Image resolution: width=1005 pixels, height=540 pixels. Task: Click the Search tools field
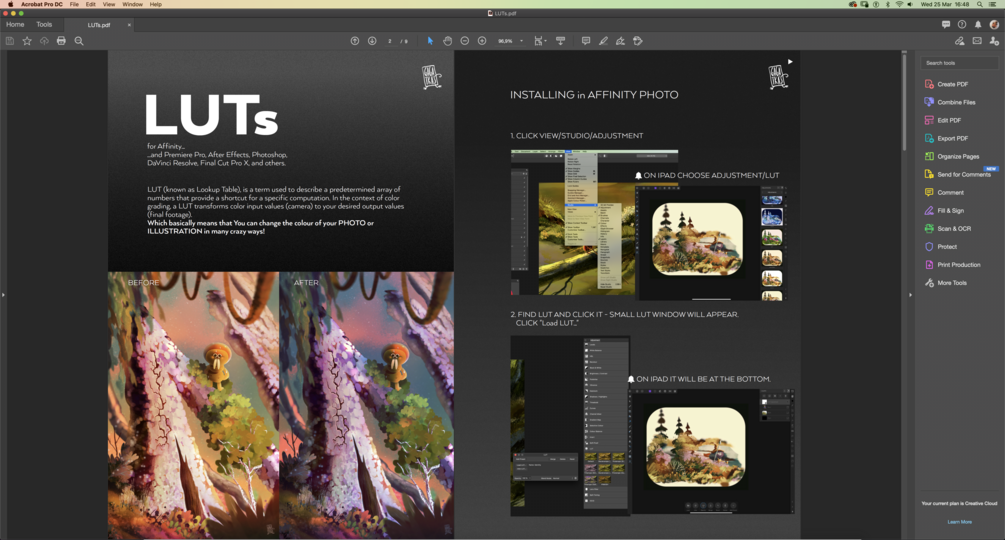pyautogui.click(x=959, y=63)
